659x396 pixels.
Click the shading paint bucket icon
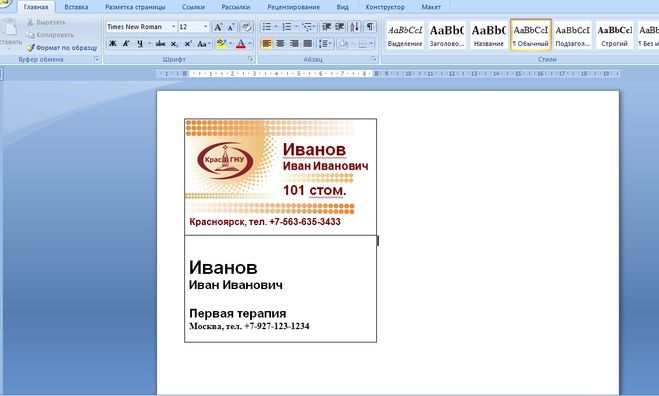coord(343,44)
